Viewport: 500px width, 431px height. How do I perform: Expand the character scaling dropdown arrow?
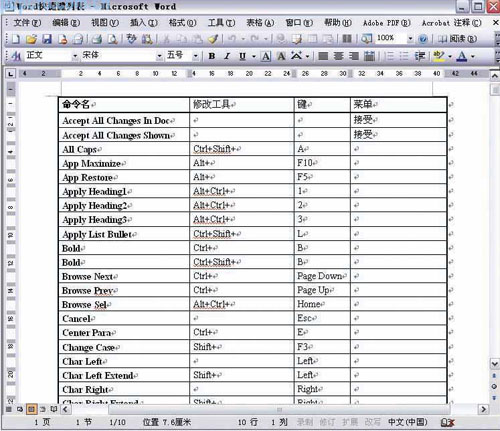tap(307, 56)
